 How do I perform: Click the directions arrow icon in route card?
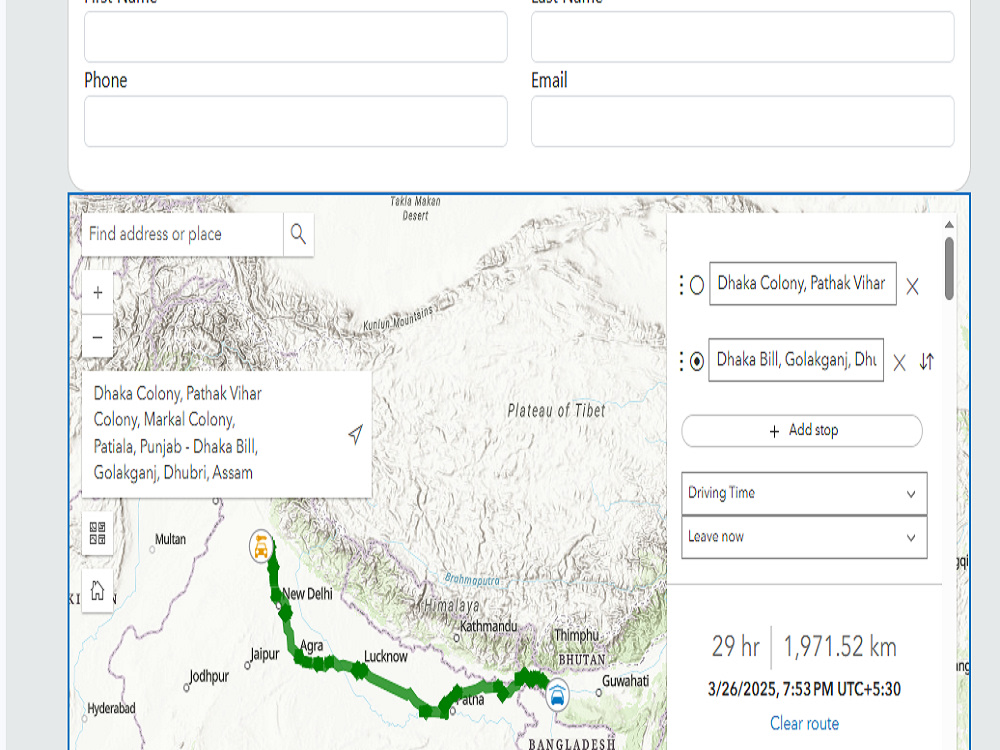click(x=355, y=434)
